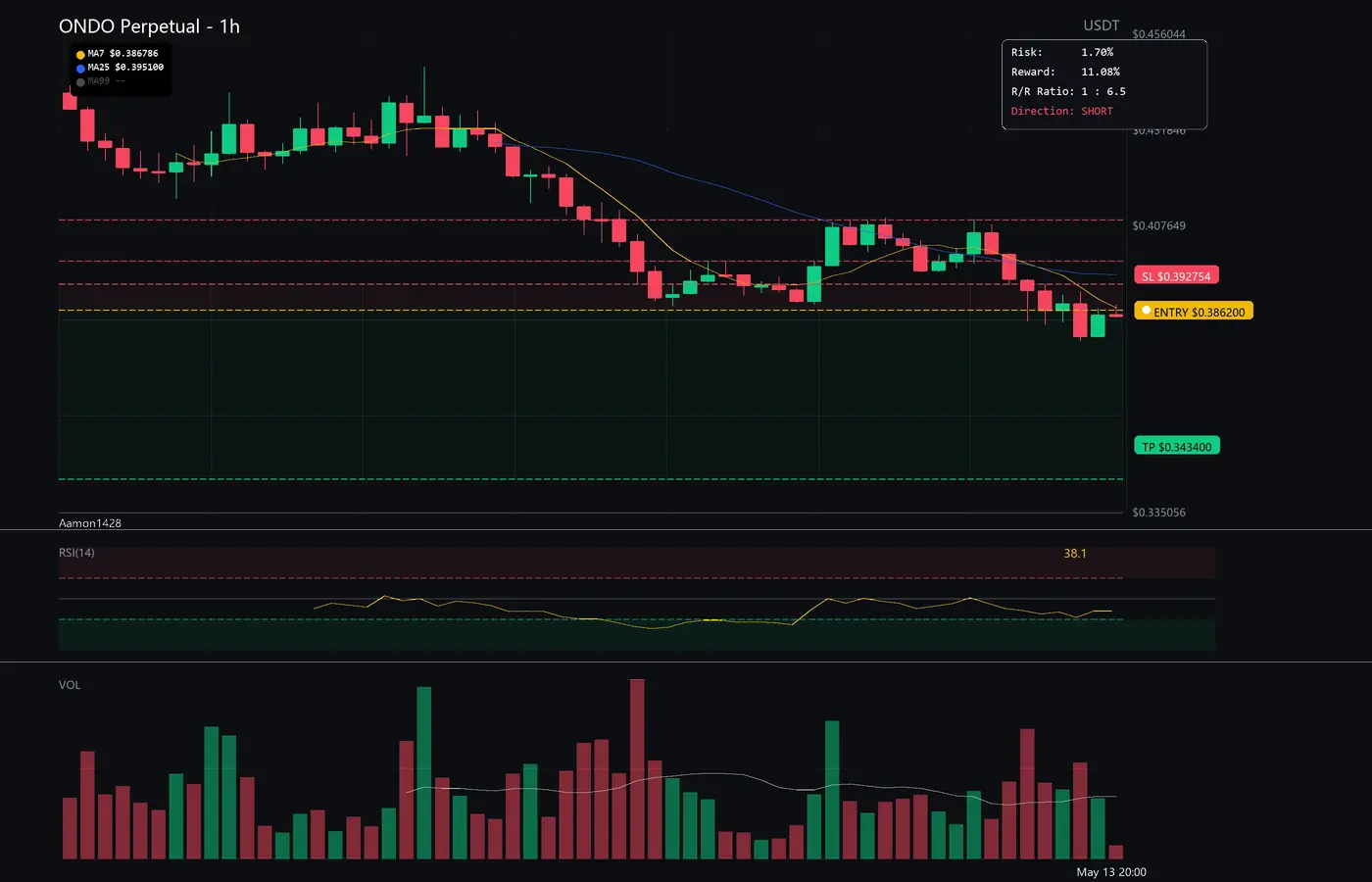Click the white dot in the ENTRY tag
The width and height of the screenshot is (1372, 882).
click(x=1146, y=311)
